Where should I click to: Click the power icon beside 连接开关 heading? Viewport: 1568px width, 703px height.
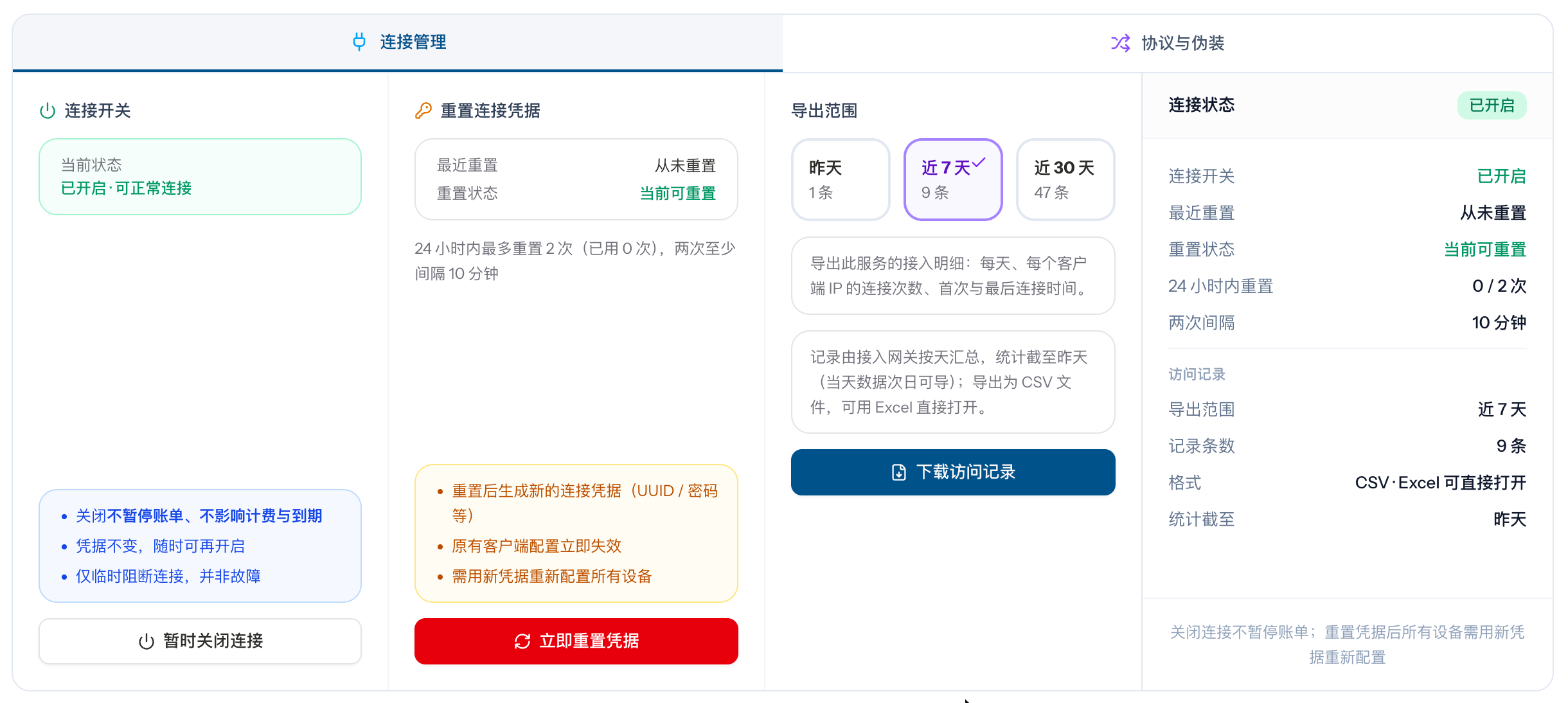pos(47,111)
